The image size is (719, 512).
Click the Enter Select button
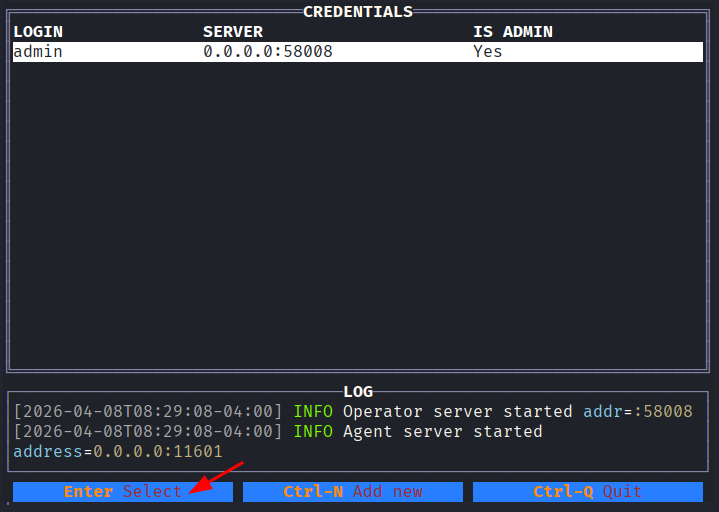(x=123, y=491)
